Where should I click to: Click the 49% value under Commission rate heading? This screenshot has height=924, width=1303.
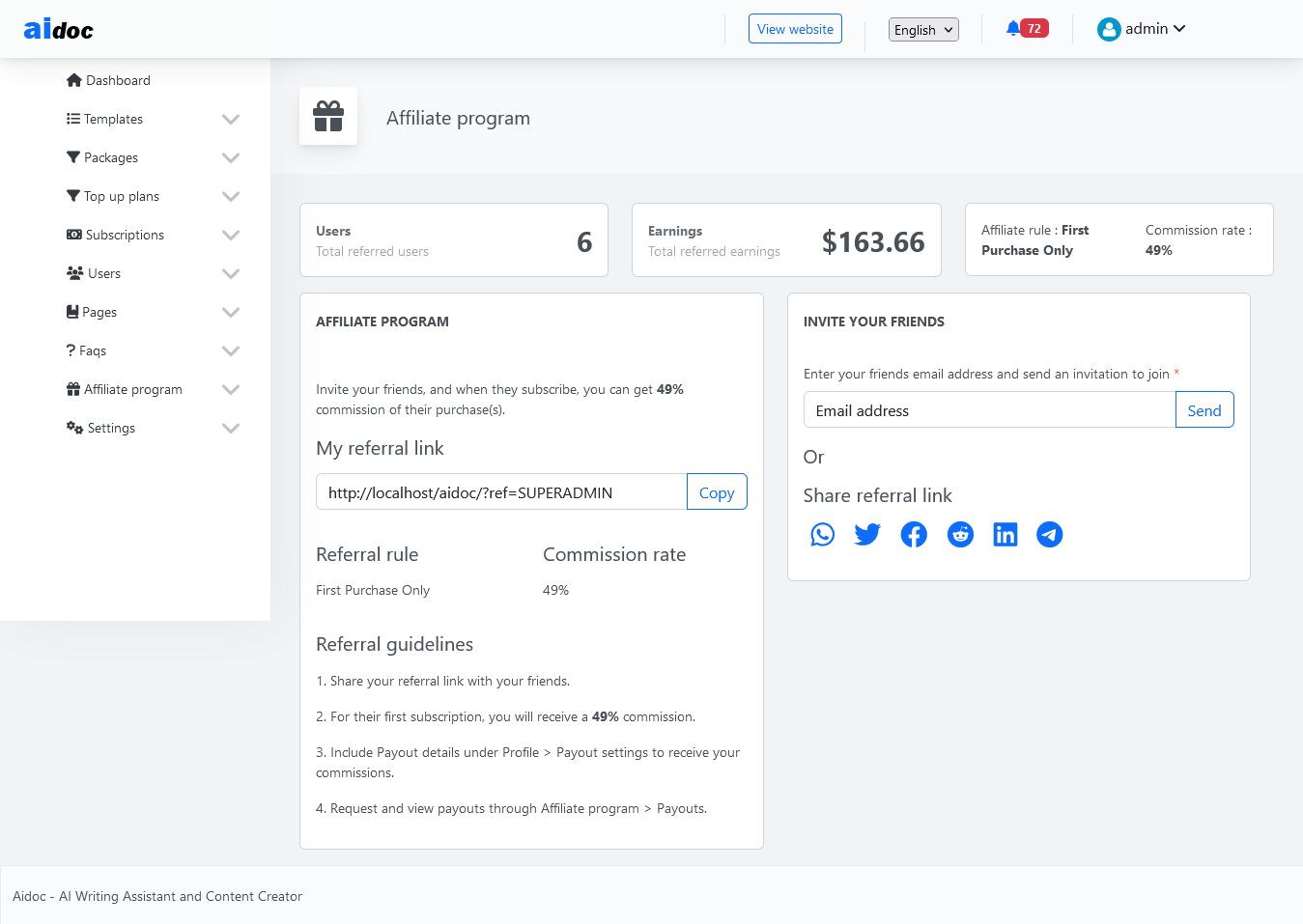click(x=556, y=590)
